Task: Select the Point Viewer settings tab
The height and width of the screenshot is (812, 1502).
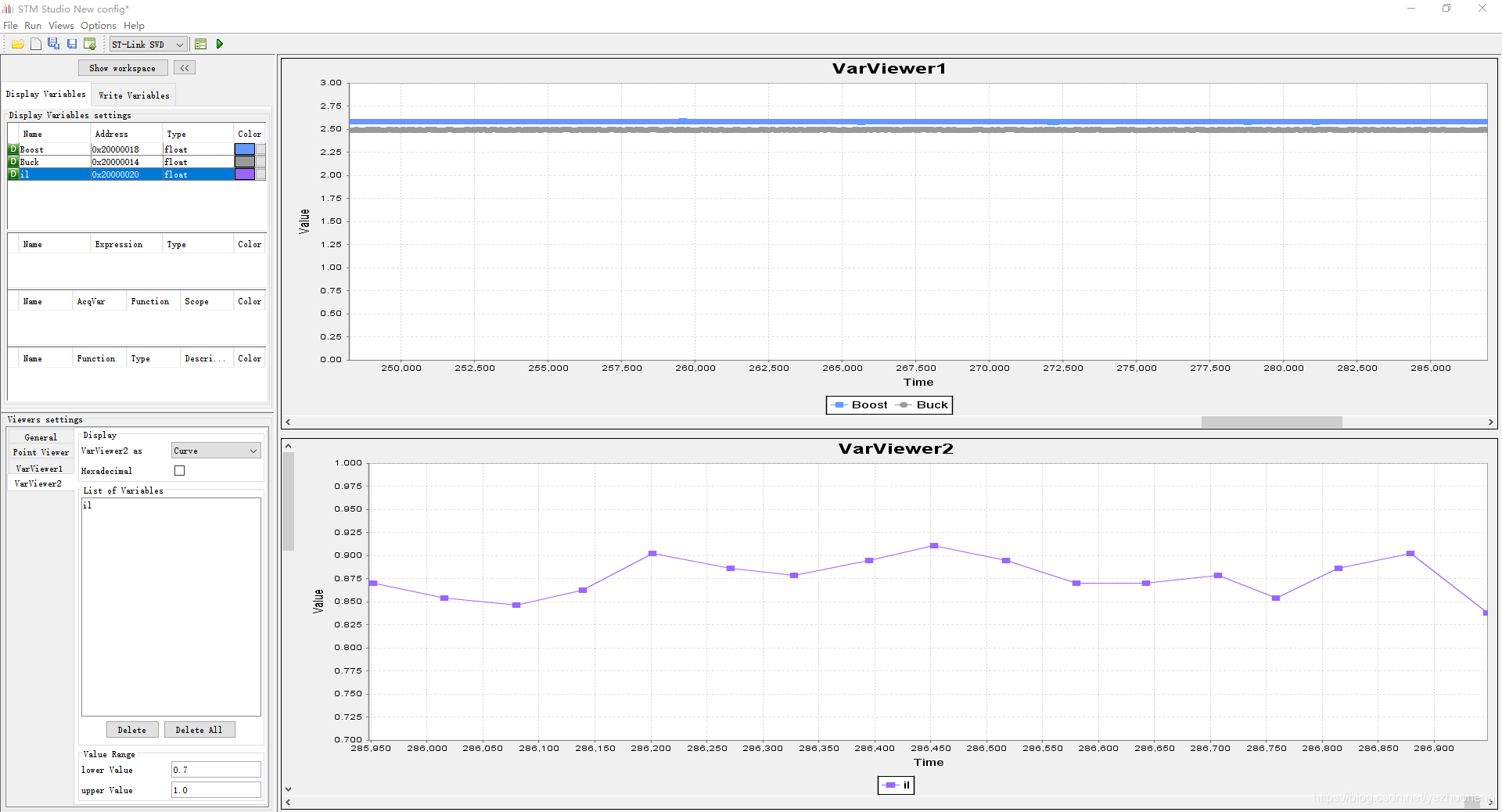Action: 41,452
